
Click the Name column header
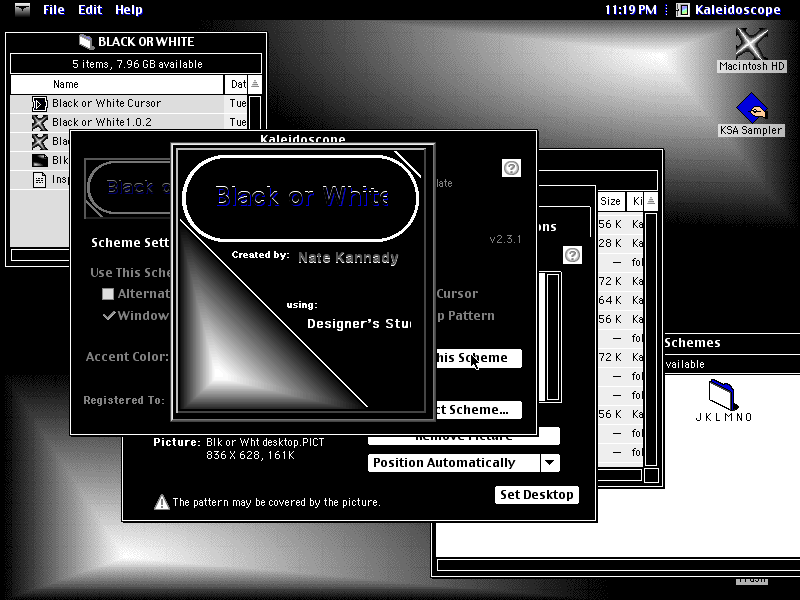click(117, 84)
